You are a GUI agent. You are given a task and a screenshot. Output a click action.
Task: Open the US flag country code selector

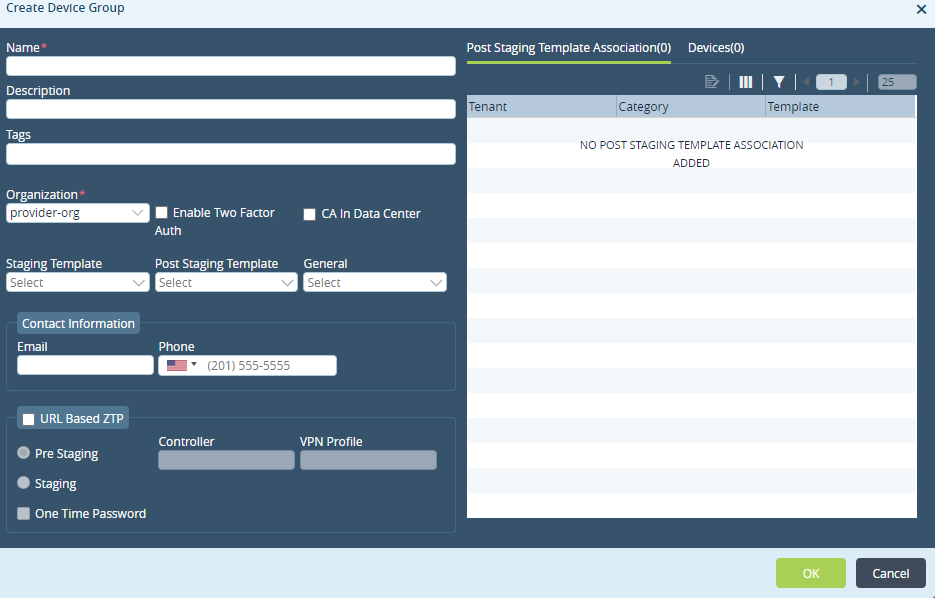pos(181,366)
